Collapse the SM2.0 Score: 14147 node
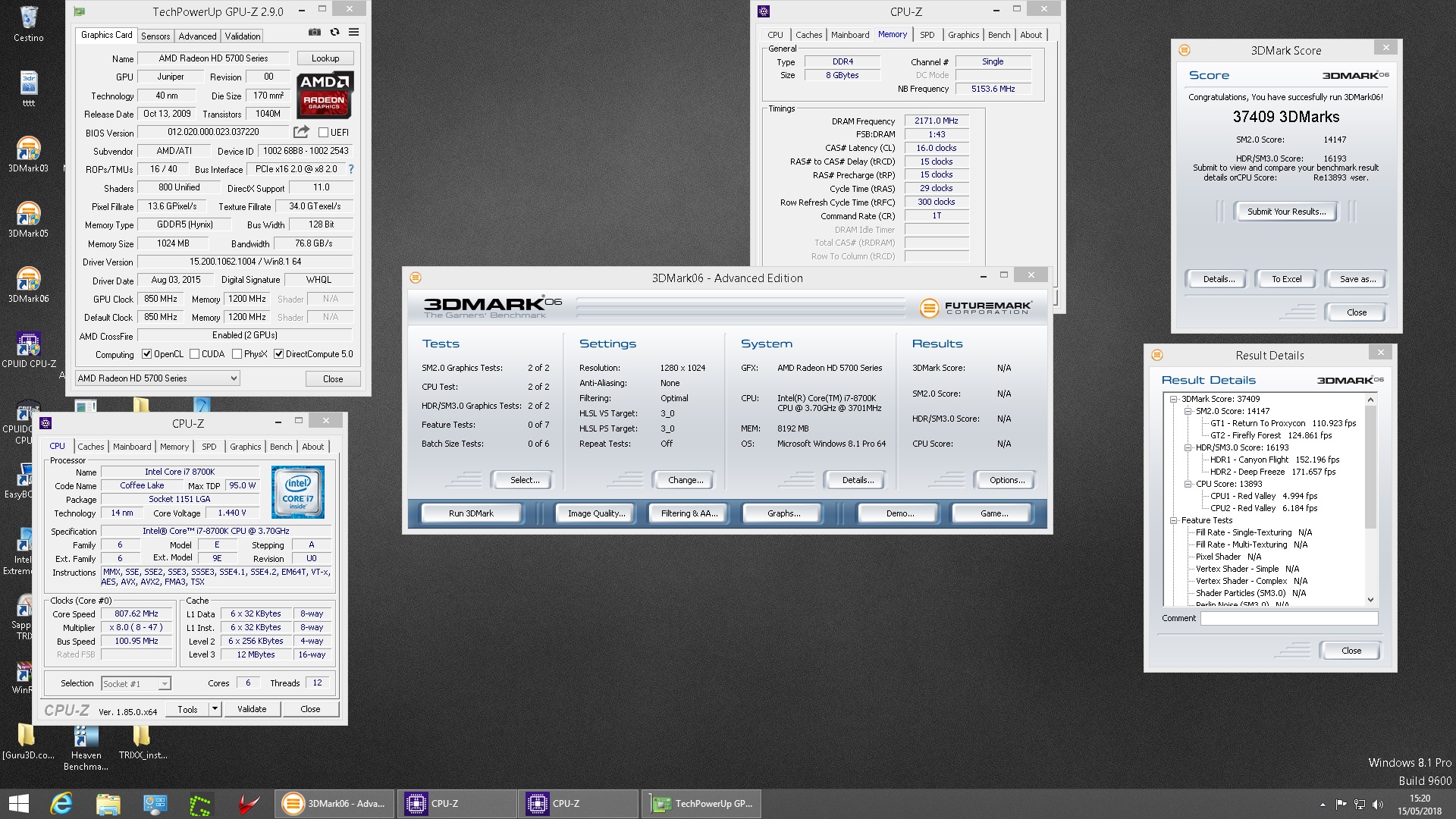The height and width of the screenshot is (819, 1456). click(x=1188, y=411)
